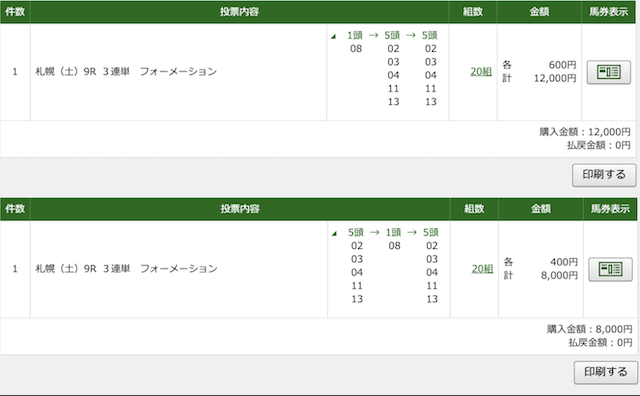Viewport: 640px width, 396px height.
Task: Open the 20組 link in second table
Action: [x=482, y=269]
